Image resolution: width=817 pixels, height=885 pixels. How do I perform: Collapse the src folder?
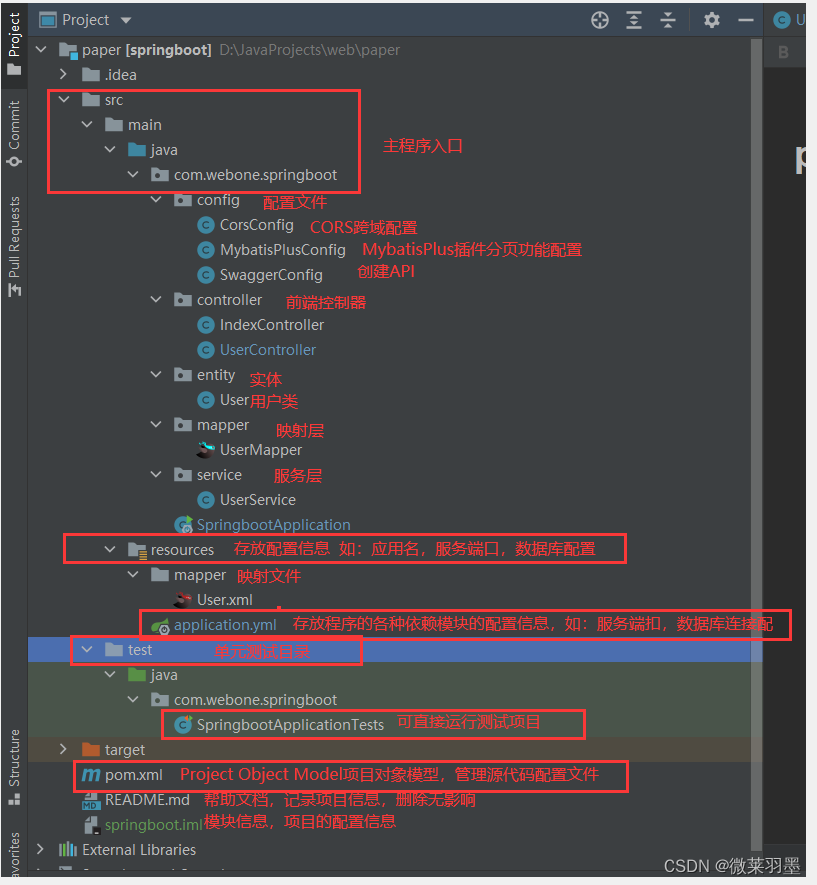pos(63,99)
